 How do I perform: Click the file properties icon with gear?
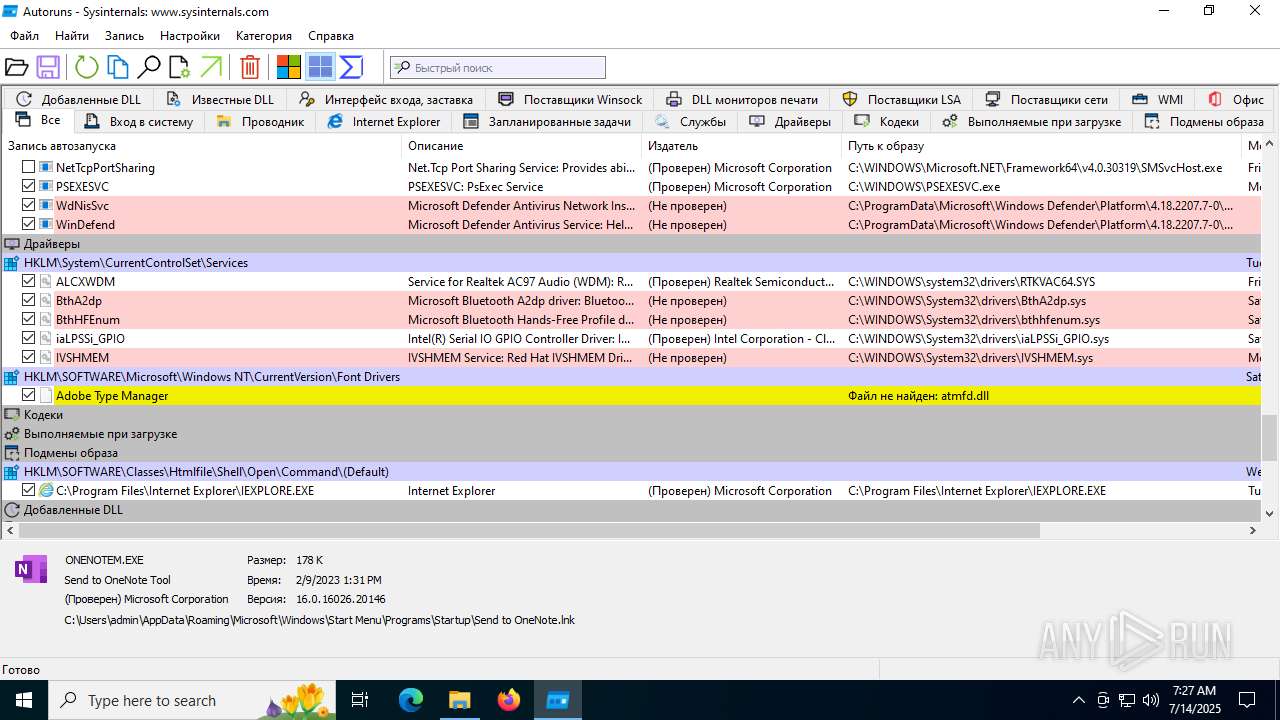point(180,67)
